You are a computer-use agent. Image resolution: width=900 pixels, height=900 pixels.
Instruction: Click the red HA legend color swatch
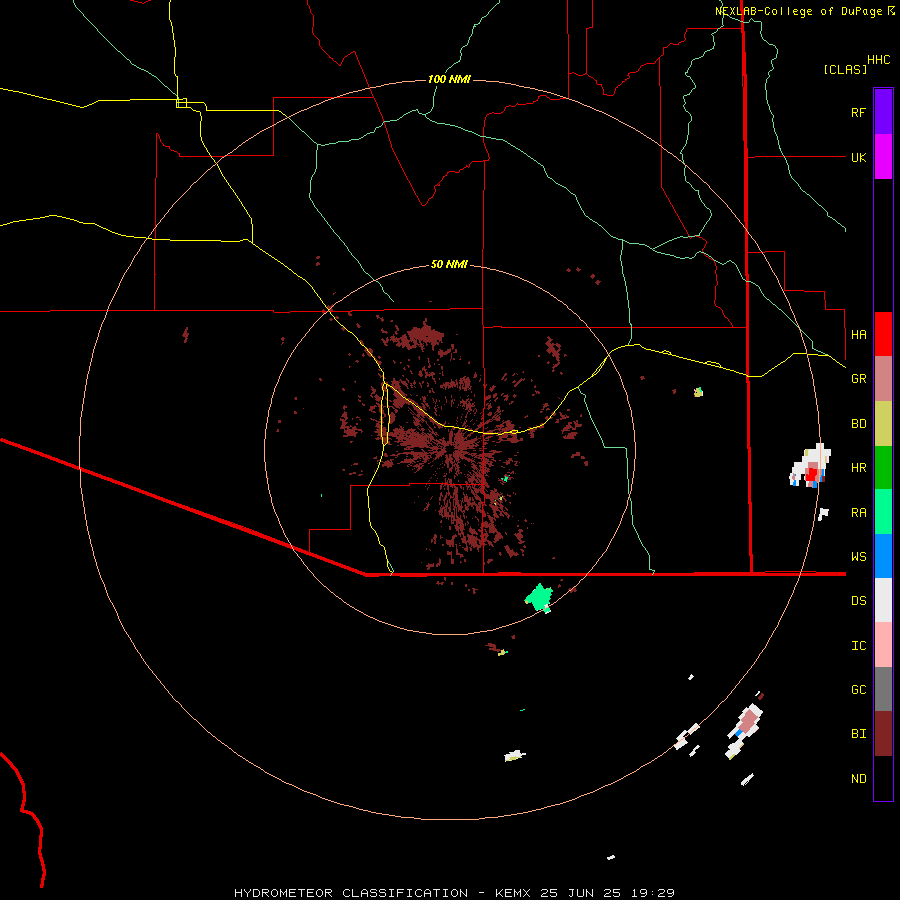point(883,334)
